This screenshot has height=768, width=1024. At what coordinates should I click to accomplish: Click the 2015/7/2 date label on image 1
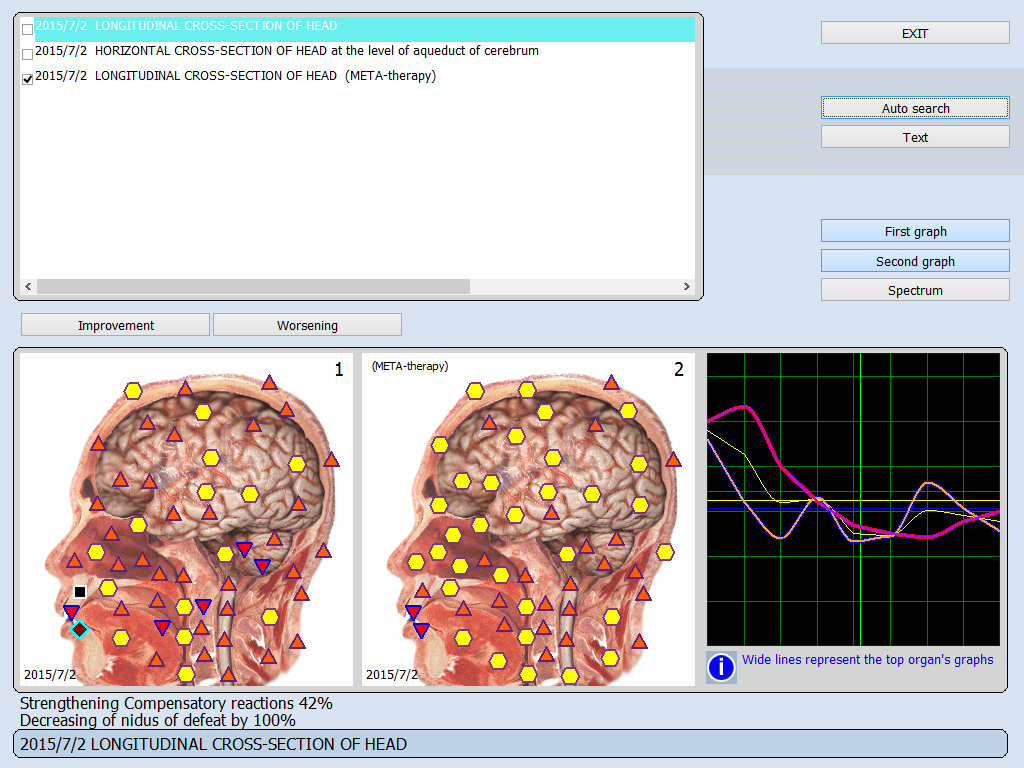[x=50, y=675]
